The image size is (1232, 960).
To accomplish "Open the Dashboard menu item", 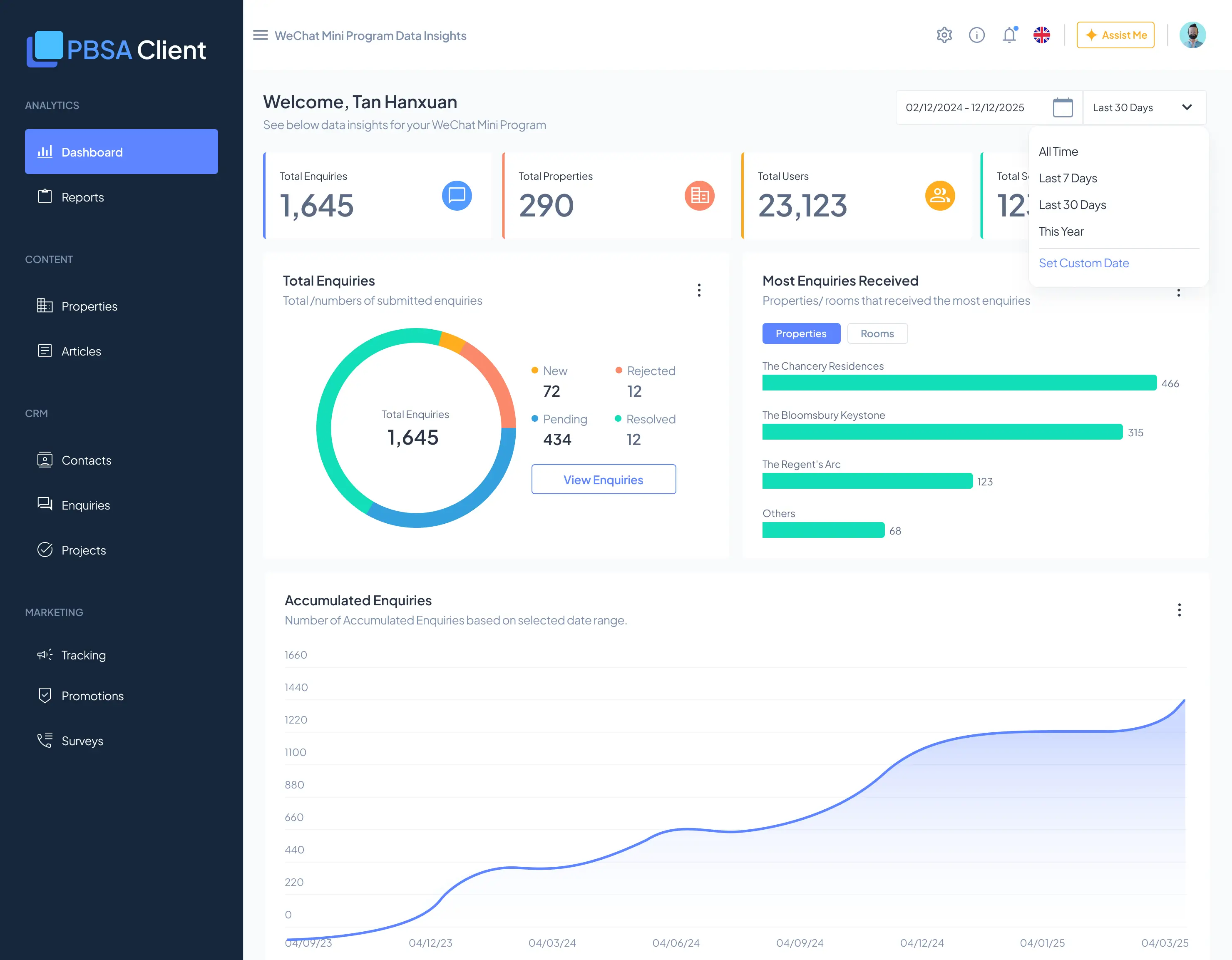I will coord(121,151).
